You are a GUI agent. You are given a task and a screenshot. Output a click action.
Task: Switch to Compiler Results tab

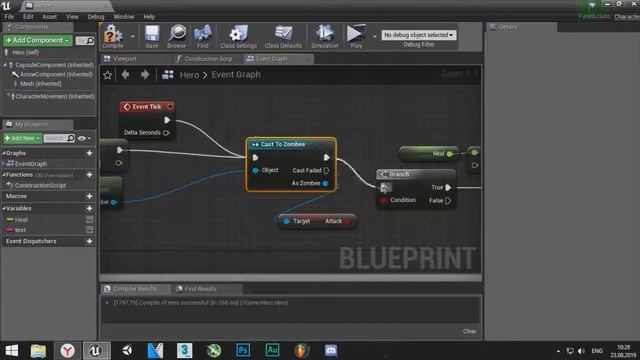point(136,289)
